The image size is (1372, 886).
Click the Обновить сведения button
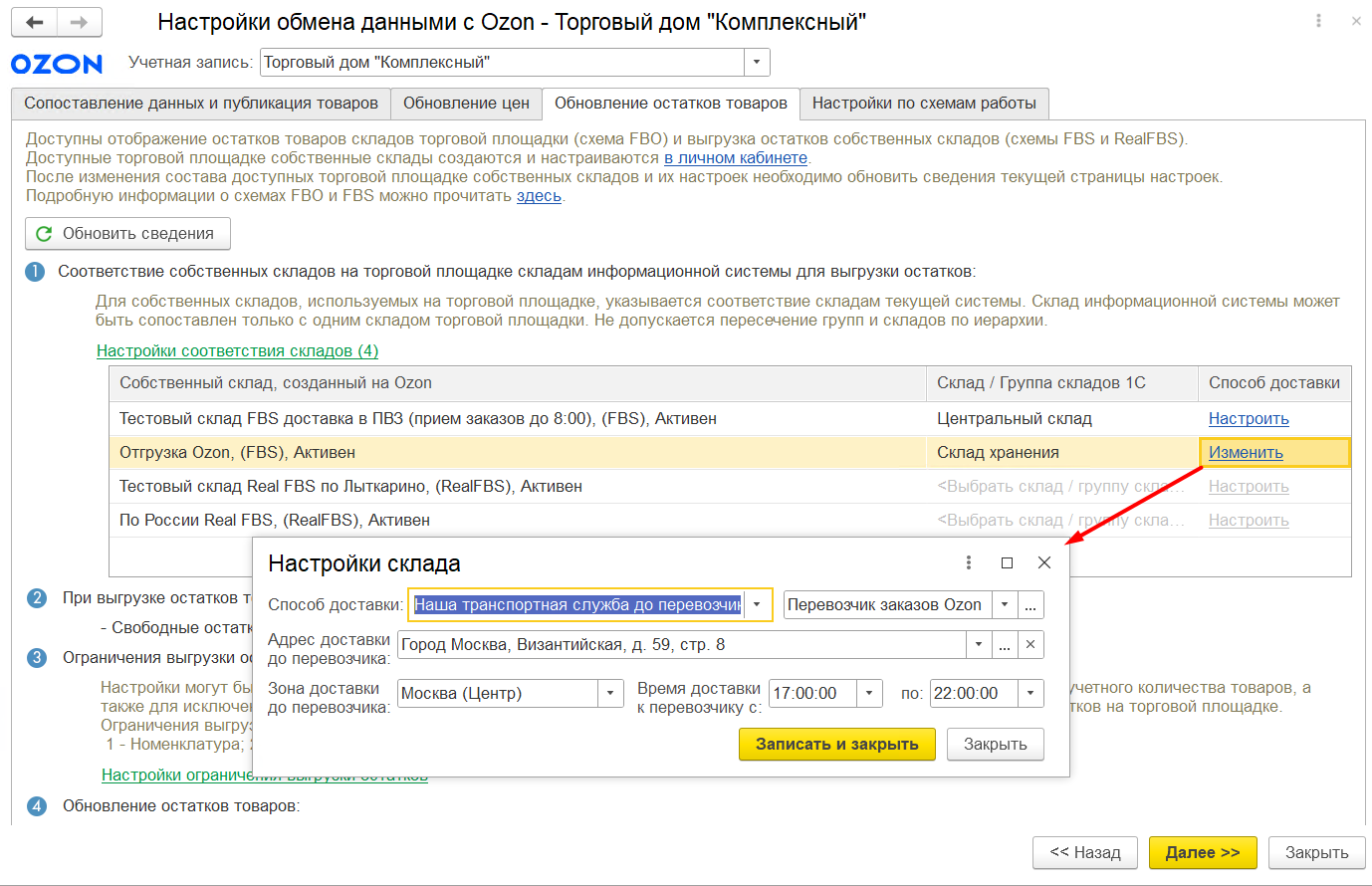[127, 234]
